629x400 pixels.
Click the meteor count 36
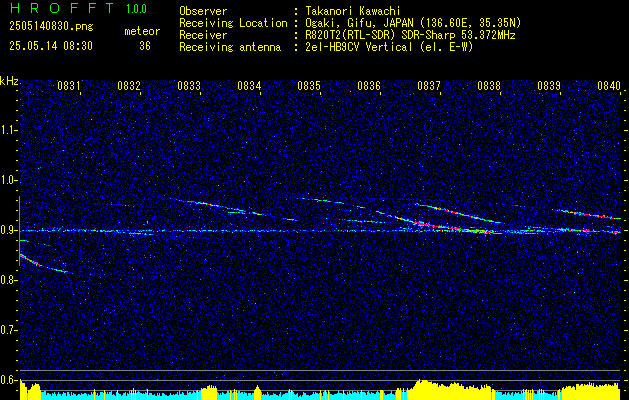pyautogui.click(x=145, y=46)
